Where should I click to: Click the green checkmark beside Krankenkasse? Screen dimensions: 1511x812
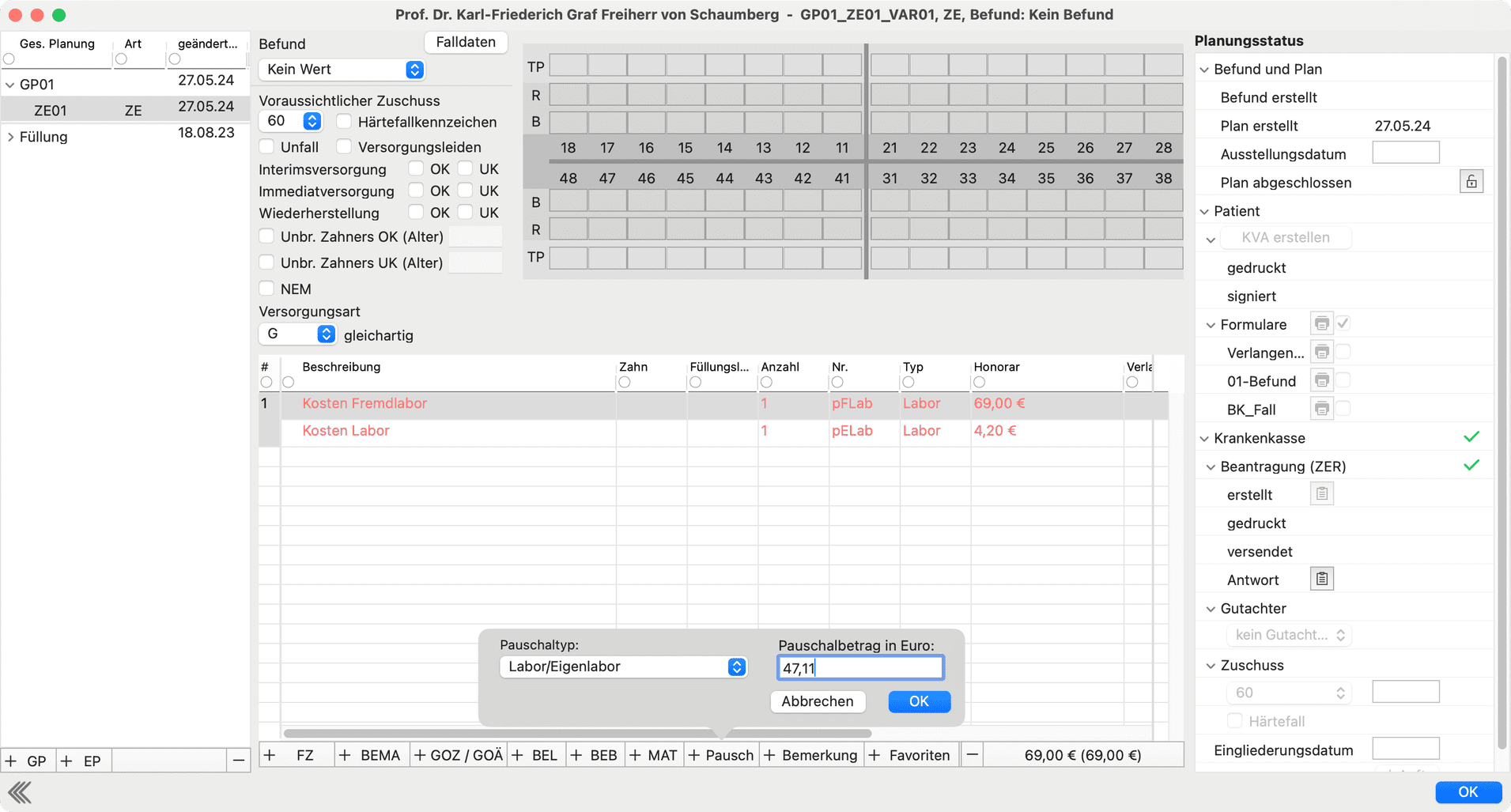pyautogui.click(x=1471, y=437)
